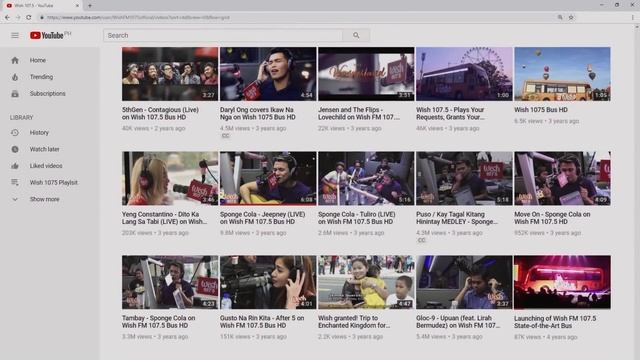The height and width of the screenshot is (360, 640).
Task: Open the browser three-dot menu
Action: 633,18
